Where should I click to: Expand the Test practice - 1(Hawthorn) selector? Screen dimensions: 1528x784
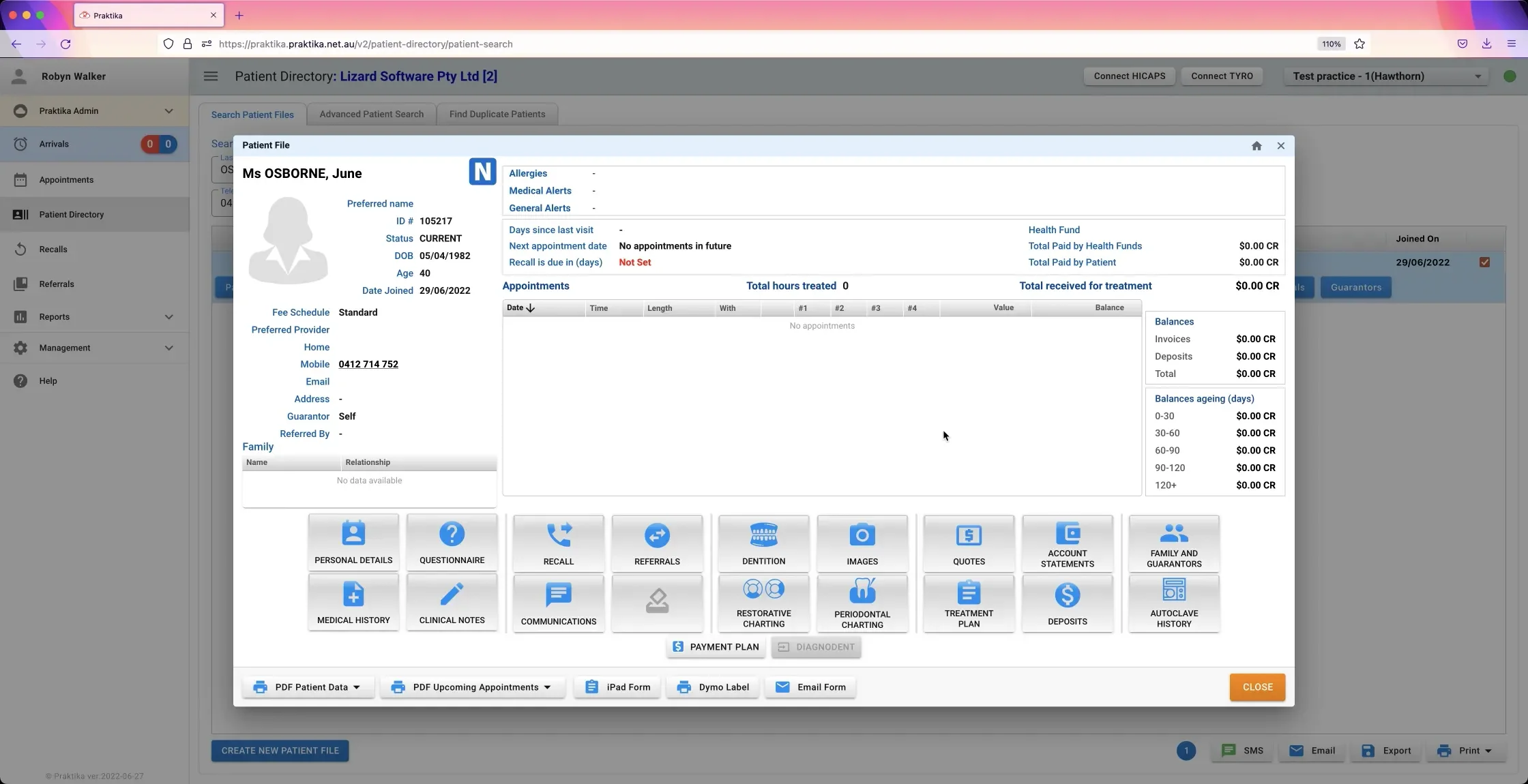tap(1385, 76)
